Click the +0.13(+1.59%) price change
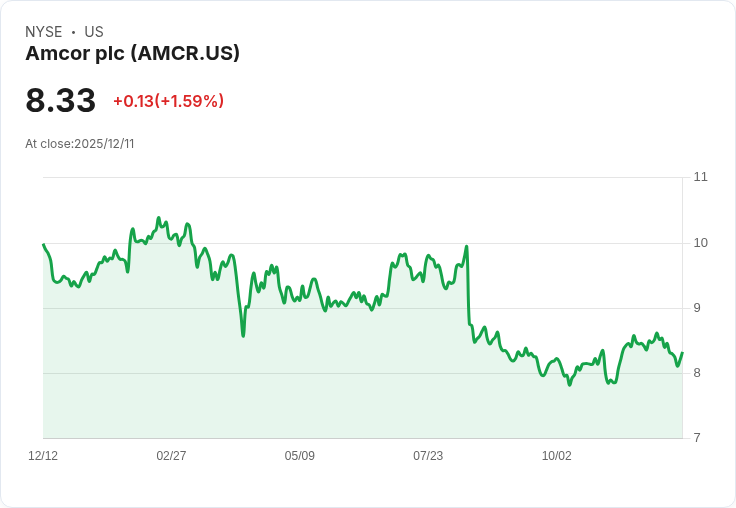Viewport: 736px width, 508px height. (168, 101)
